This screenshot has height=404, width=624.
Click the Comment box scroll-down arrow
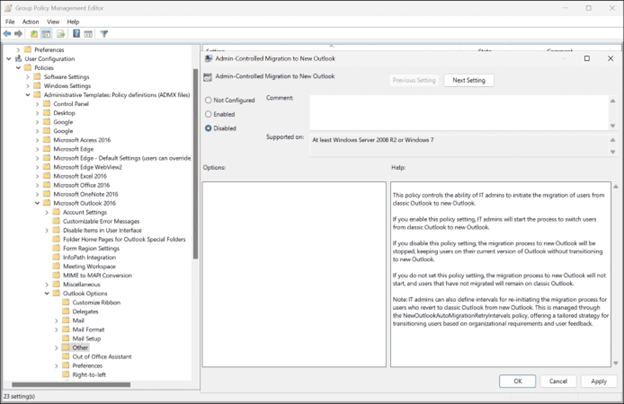click(x=613, y=126)
